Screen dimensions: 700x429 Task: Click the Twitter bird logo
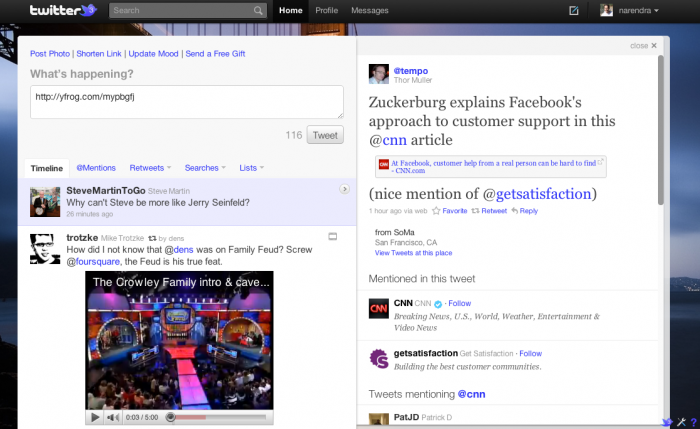pyautogui.click(x=62, y=11)
